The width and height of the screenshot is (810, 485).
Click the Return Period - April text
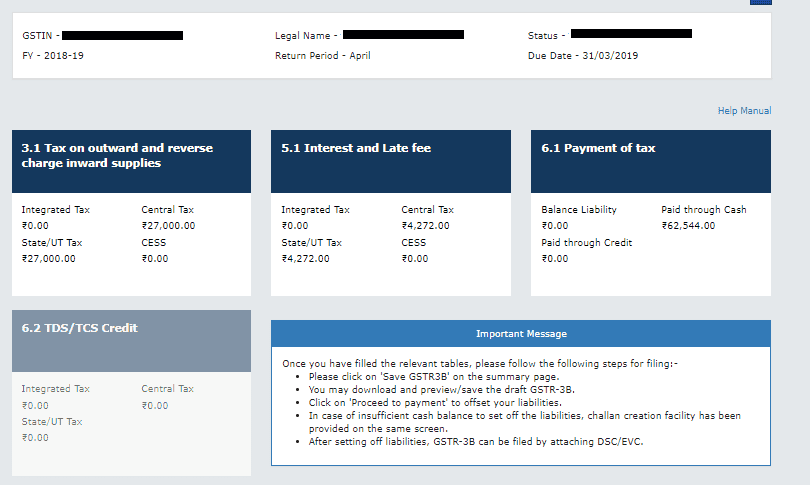point(322,56)
